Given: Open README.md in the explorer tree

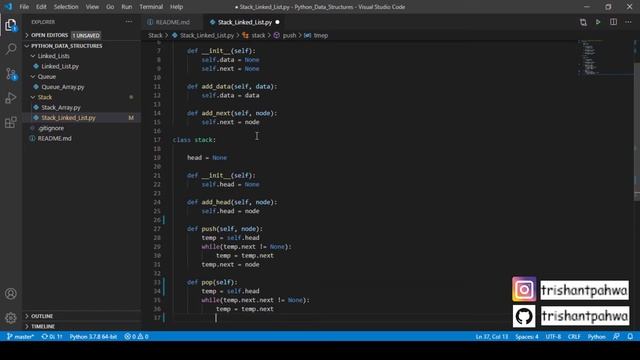Looking at the screenshot, I should pyautogui.click(x=54, y=138).
